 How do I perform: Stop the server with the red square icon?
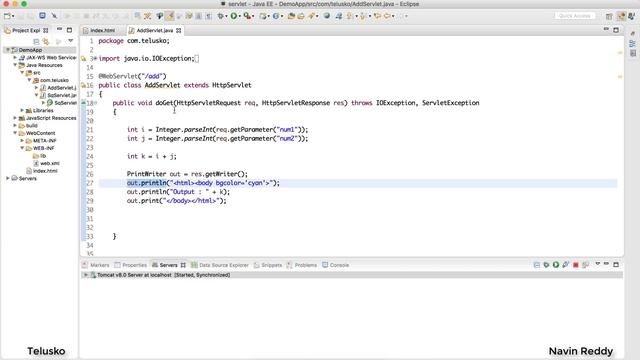[x=576, y=265]
